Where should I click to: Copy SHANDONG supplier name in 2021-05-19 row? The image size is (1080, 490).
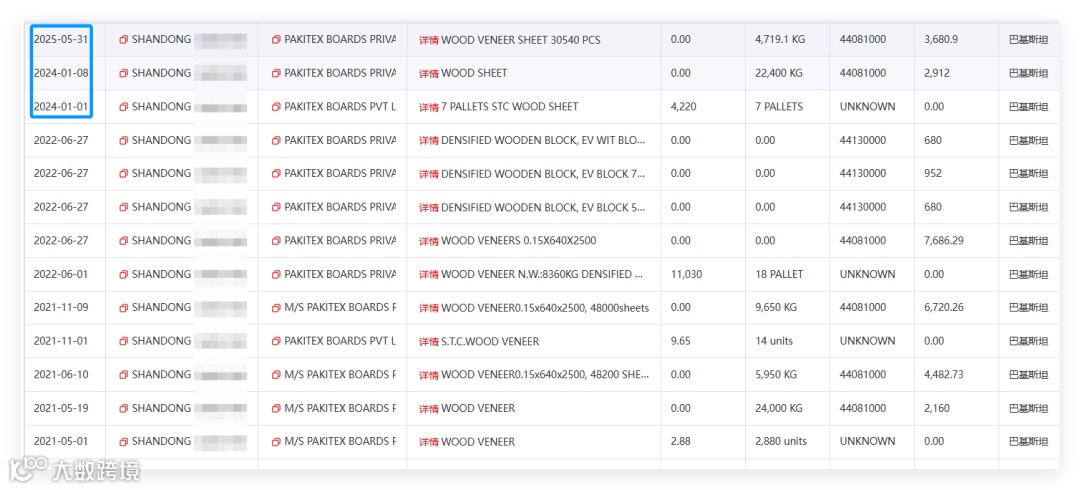pos(124,408)
